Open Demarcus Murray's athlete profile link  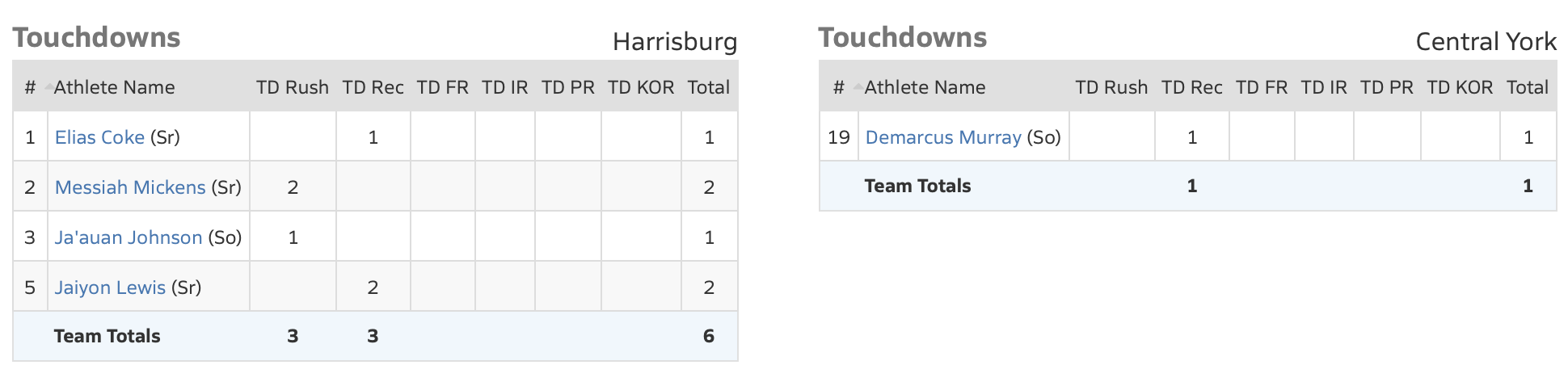[943, 137]
